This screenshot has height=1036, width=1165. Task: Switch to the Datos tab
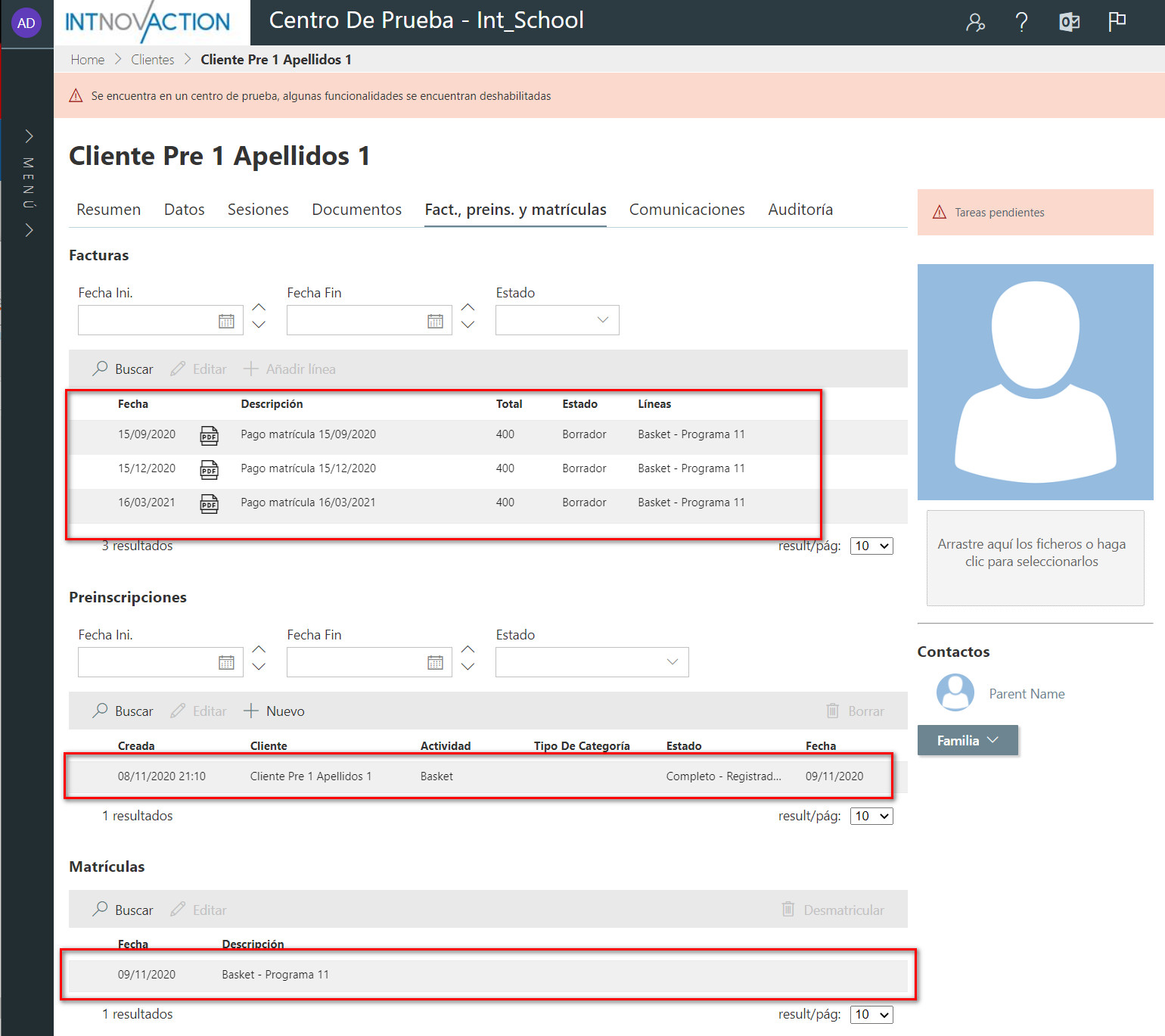(185, 210)
